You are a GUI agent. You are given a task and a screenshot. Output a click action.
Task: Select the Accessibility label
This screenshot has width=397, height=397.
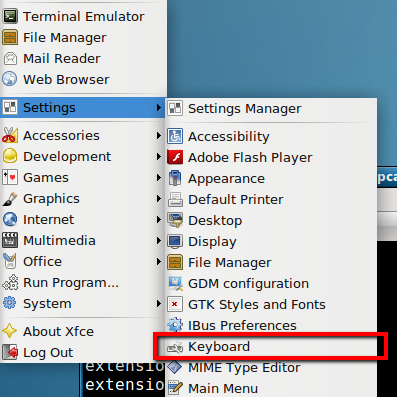click(229, 137)
